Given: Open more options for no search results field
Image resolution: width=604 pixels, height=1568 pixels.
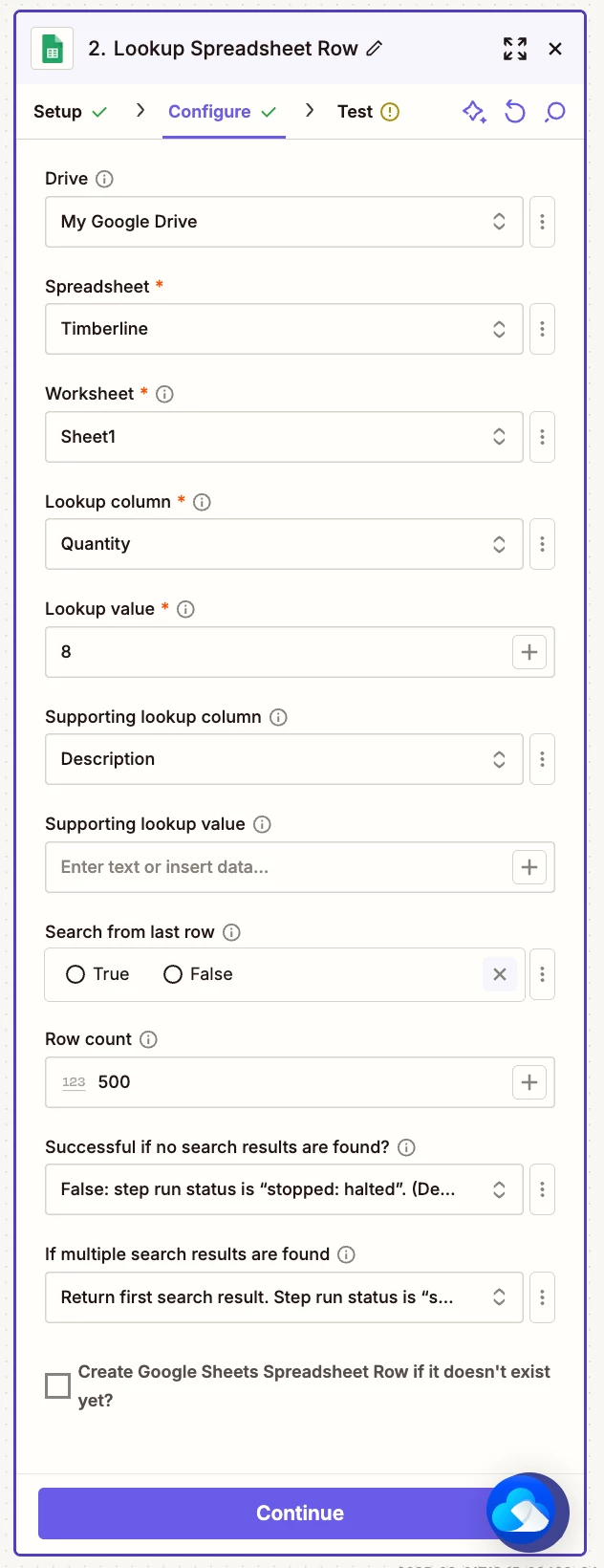Looking at the screenshot, I should (542, 1189).
